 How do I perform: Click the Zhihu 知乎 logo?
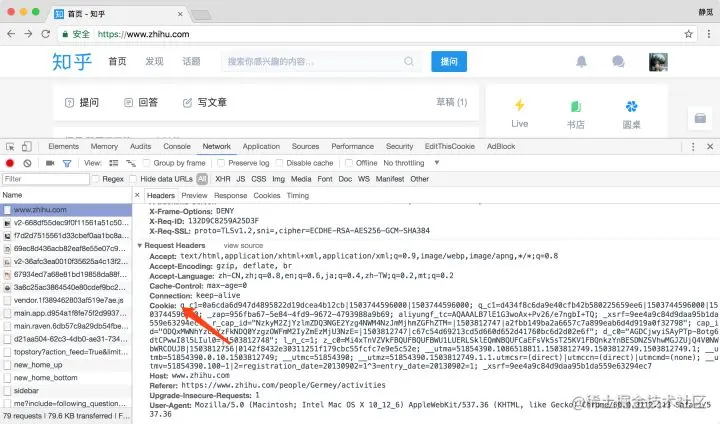point(72,62)
